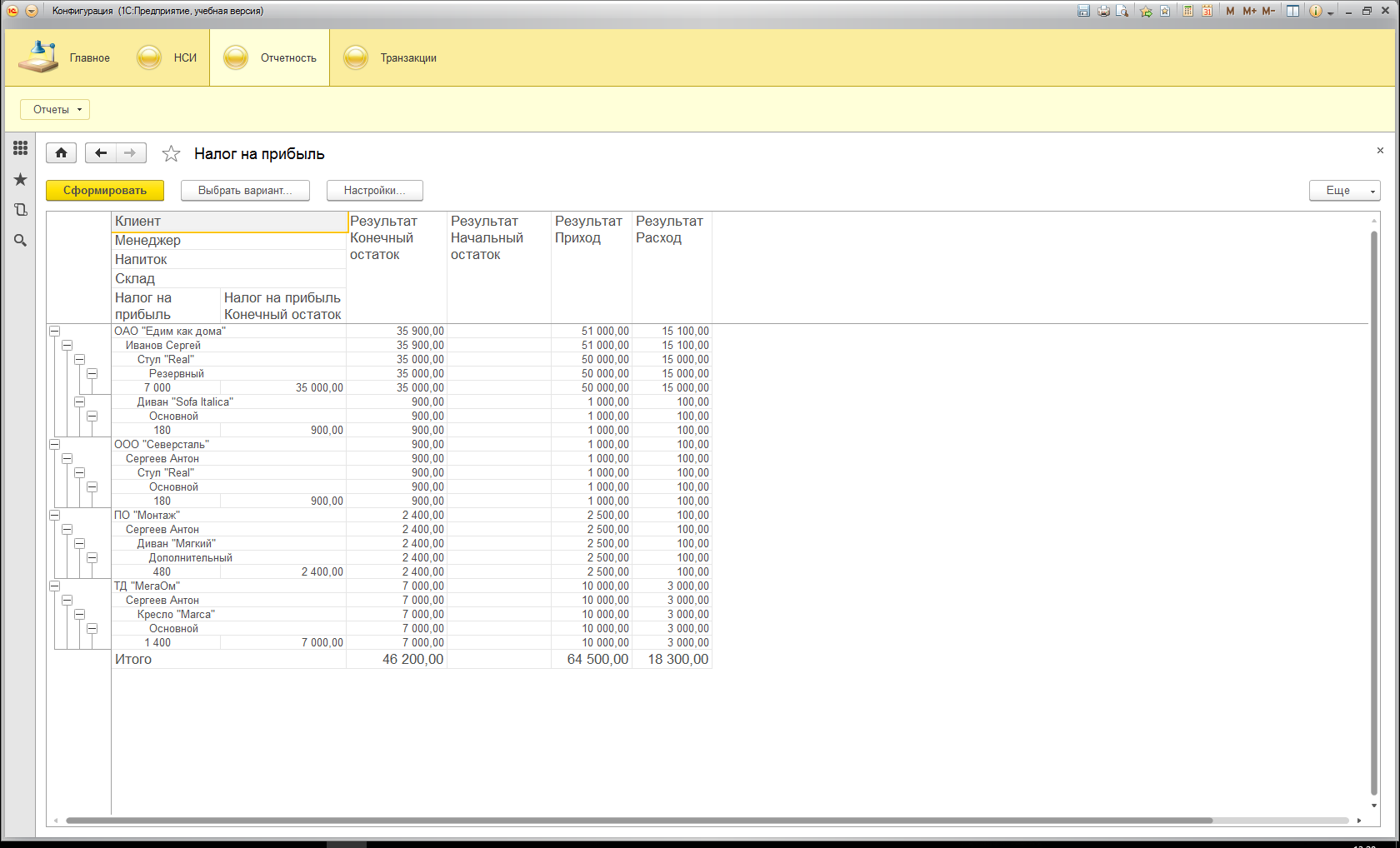Open the main menu round dropdown button
This screenshot has height=848, width=1400.
click(32, 11)
